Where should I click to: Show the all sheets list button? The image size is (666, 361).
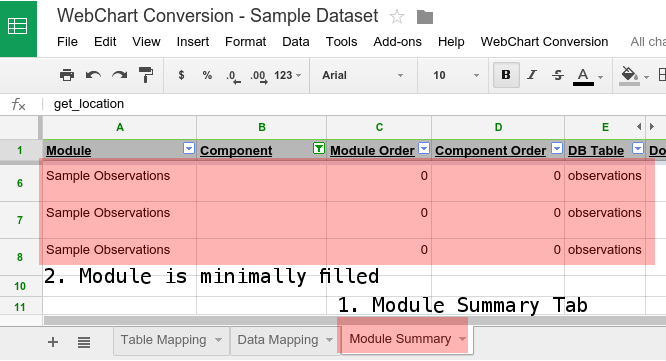[84, 342]
